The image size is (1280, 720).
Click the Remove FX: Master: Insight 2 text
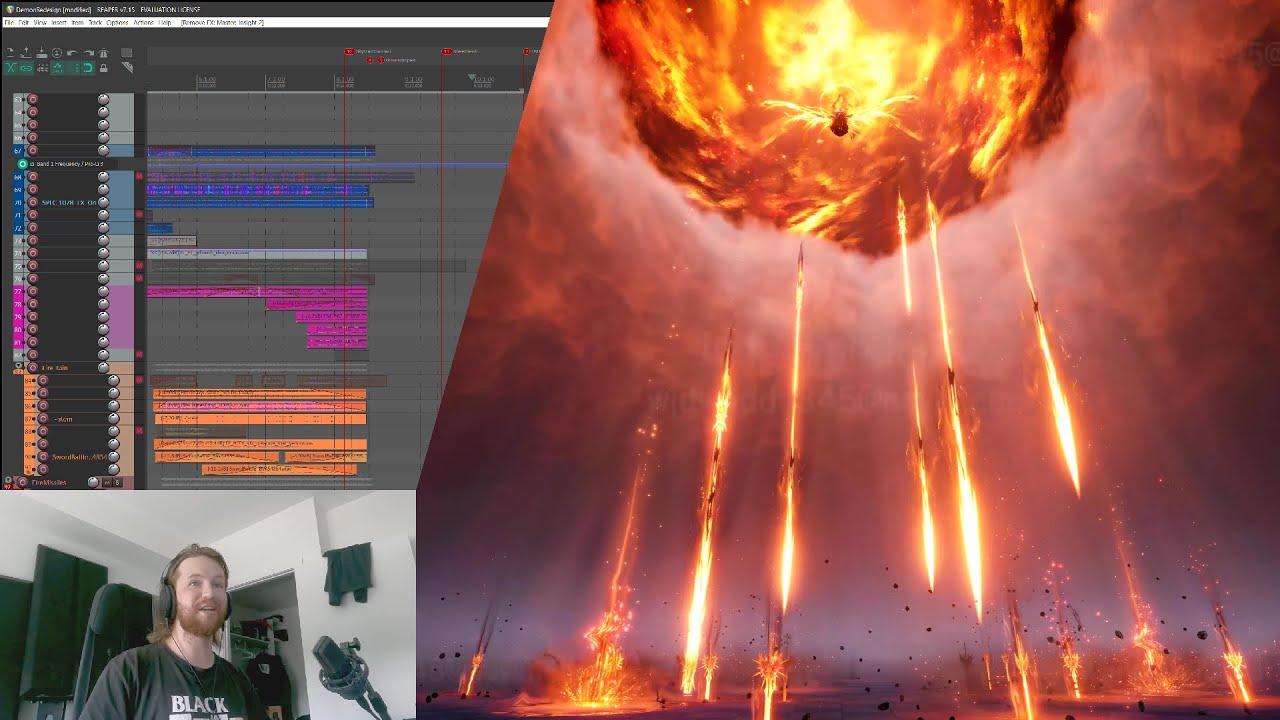coord(222,22)
